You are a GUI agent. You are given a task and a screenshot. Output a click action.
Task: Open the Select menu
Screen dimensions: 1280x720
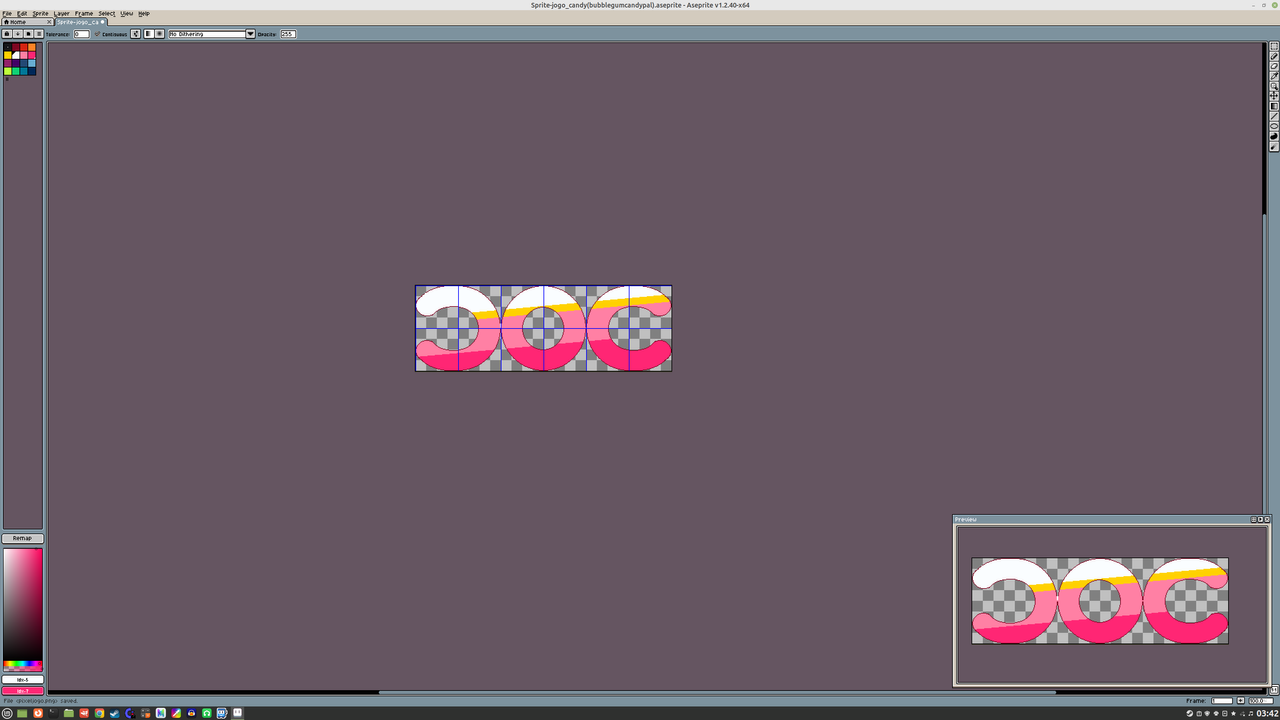click(107, 14)
